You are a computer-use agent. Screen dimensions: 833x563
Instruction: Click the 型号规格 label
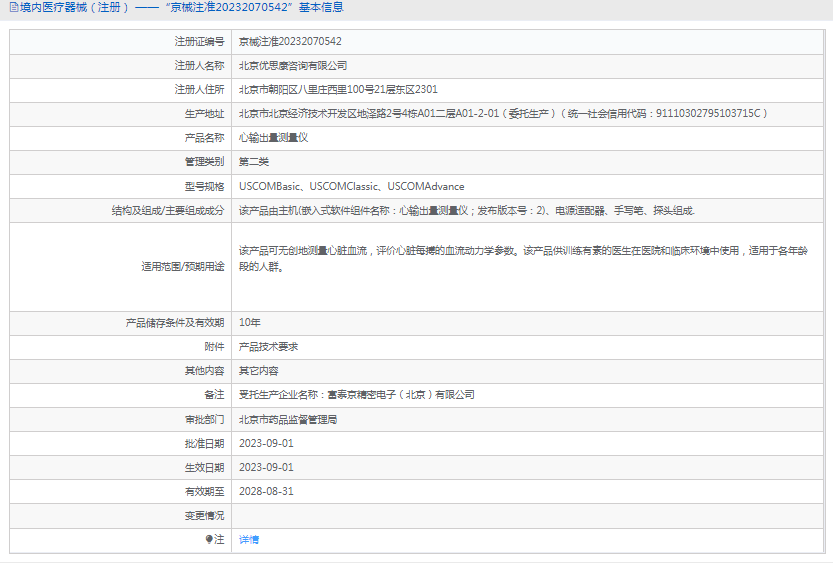[x=205, y=186]
